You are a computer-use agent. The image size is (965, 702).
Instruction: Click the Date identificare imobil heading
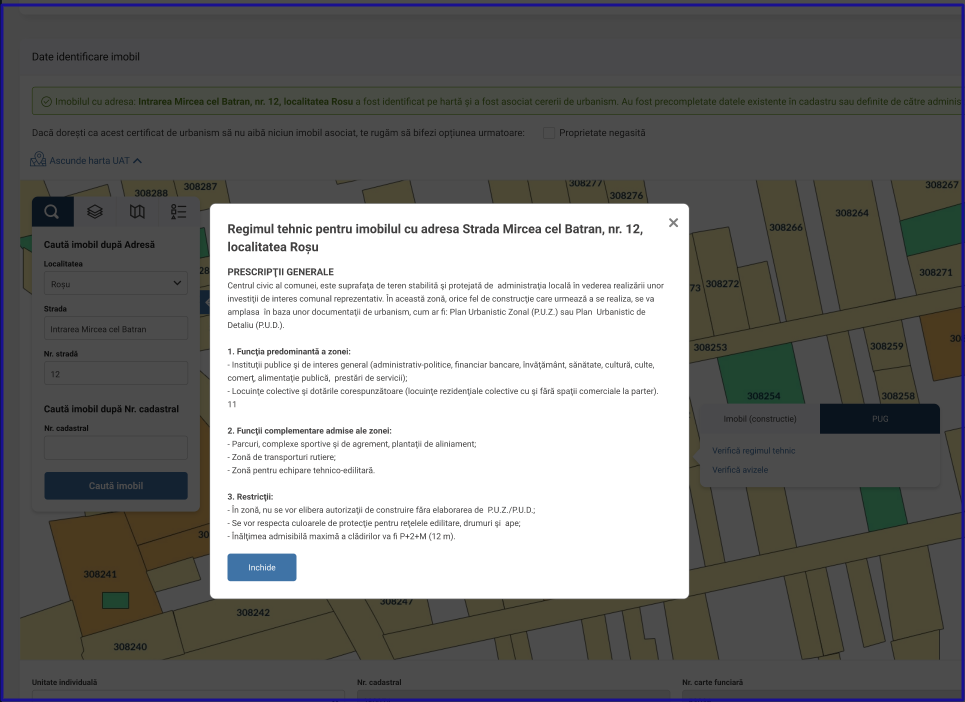pos(86,57)
